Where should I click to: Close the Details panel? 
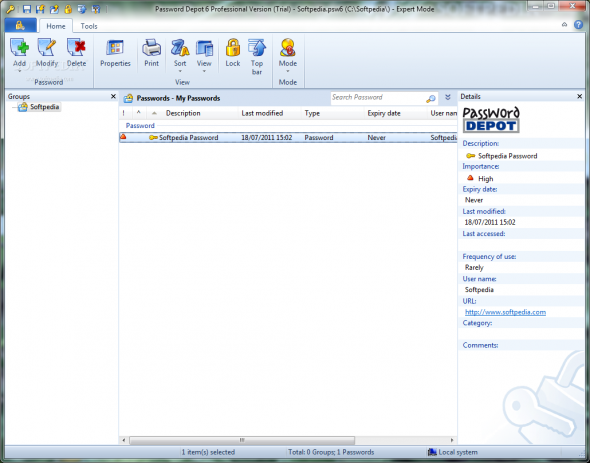[x=579, y=97]
